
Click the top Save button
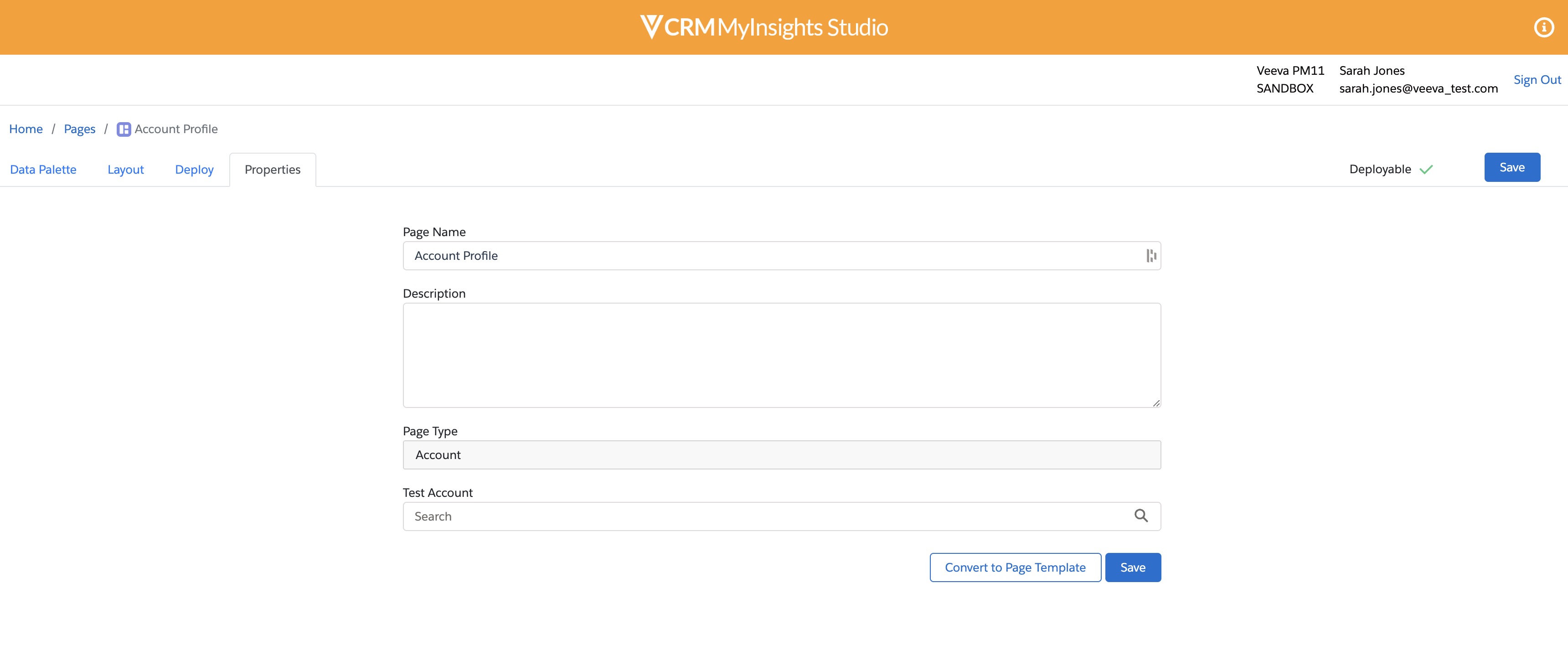click(x=1512, y=167)
